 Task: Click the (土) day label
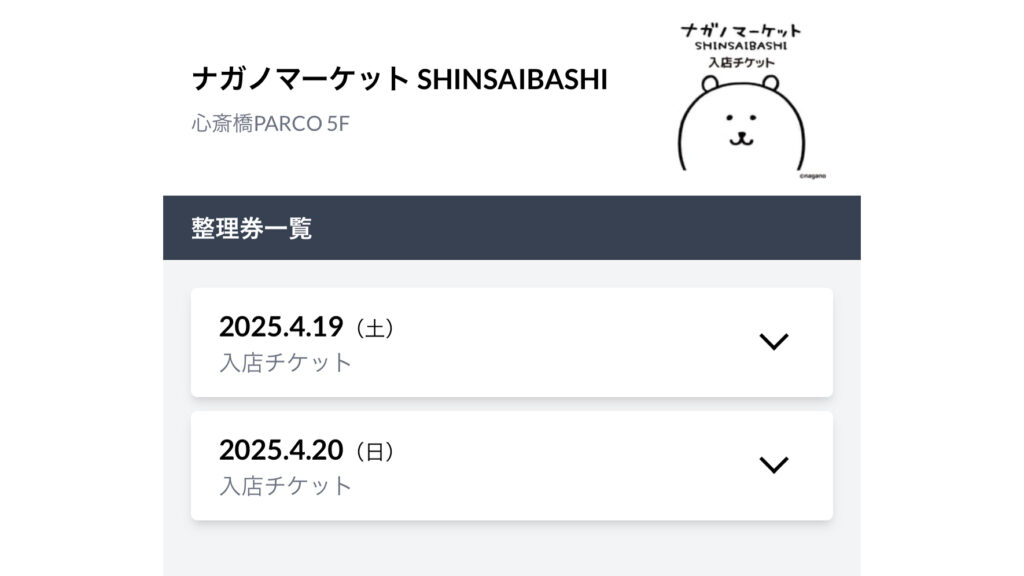[375, 328]
